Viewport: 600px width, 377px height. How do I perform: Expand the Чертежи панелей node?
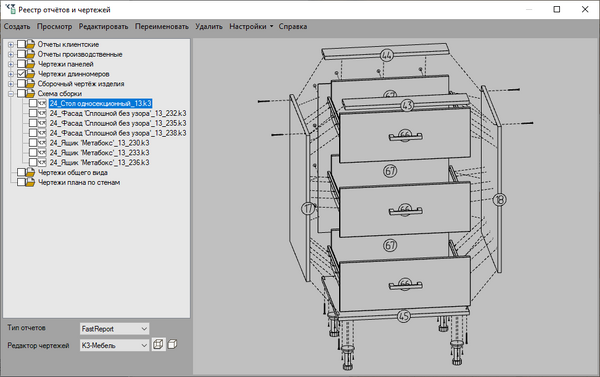click(11, 64)
